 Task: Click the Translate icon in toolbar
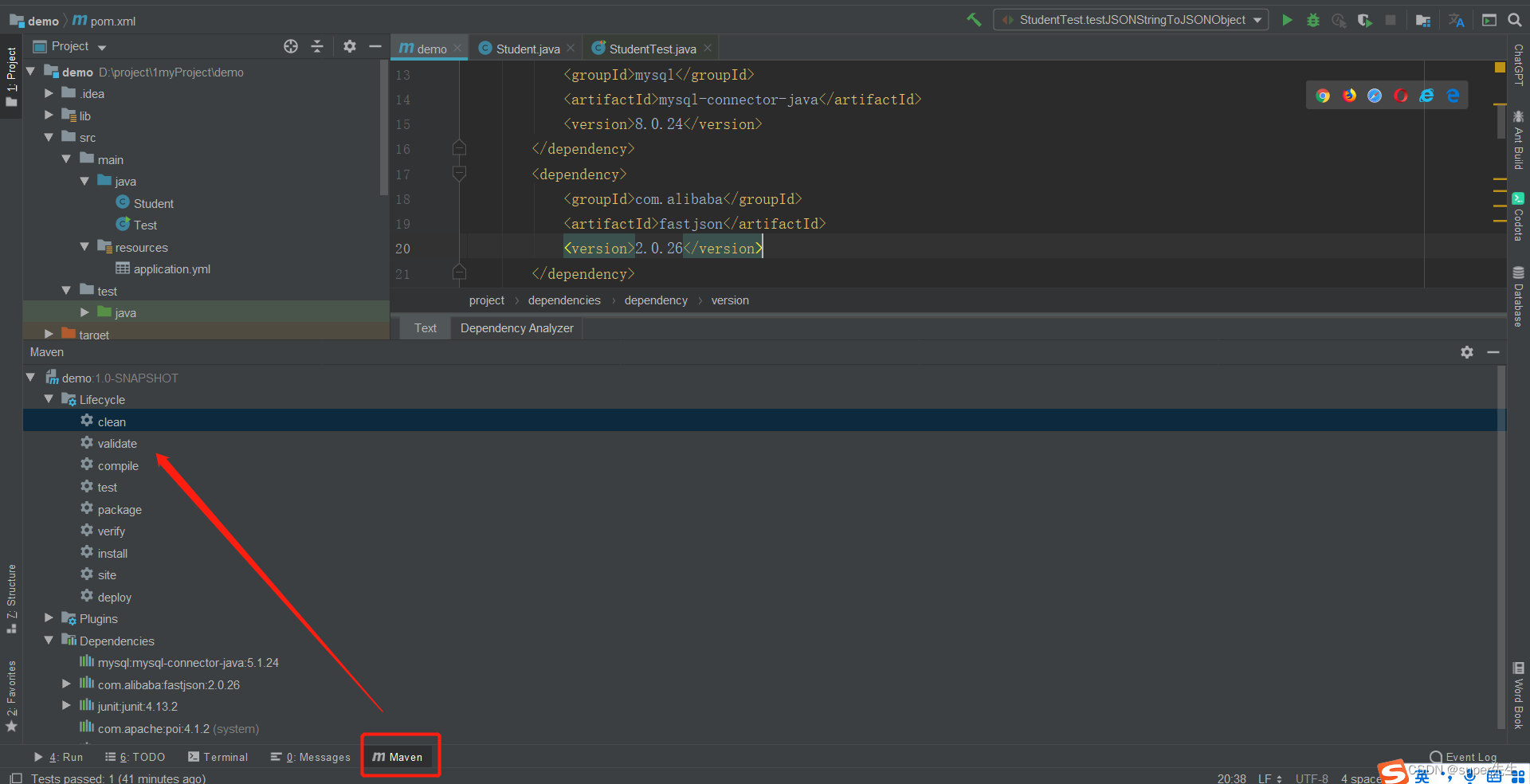(1457, 20)
